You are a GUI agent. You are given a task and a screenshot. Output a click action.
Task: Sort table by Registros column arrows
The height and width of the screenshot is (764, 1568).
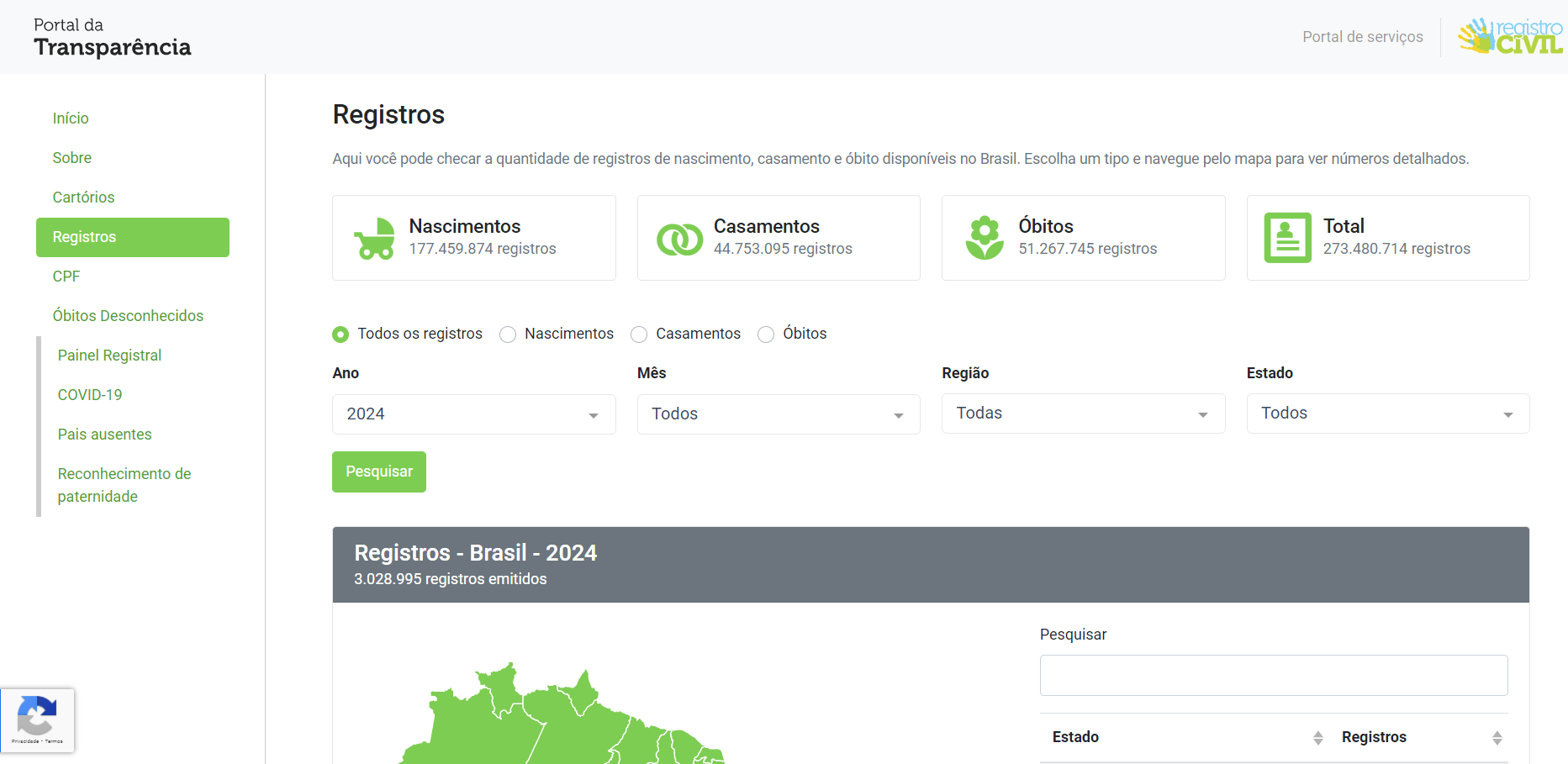click(1497, 738)
